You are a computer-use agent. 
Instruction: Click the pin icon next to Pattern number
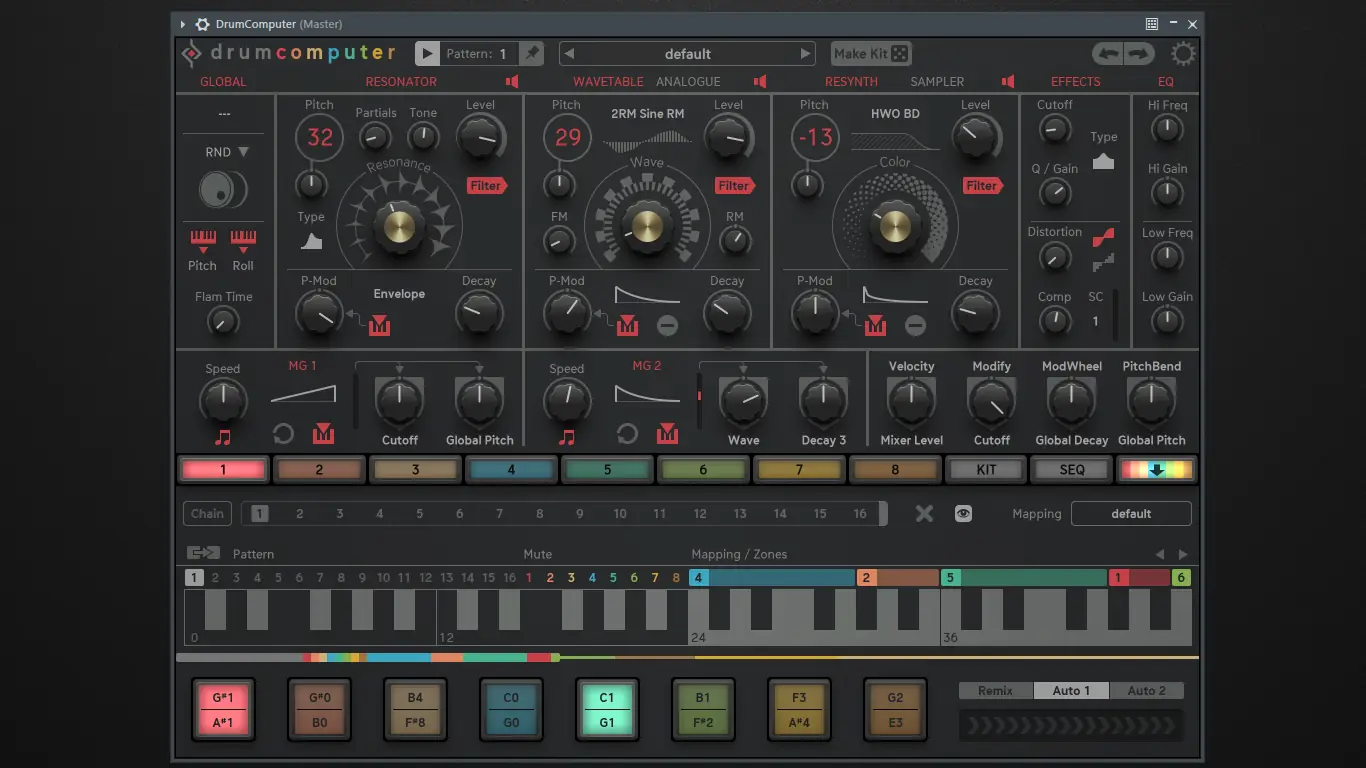point(530,53)
